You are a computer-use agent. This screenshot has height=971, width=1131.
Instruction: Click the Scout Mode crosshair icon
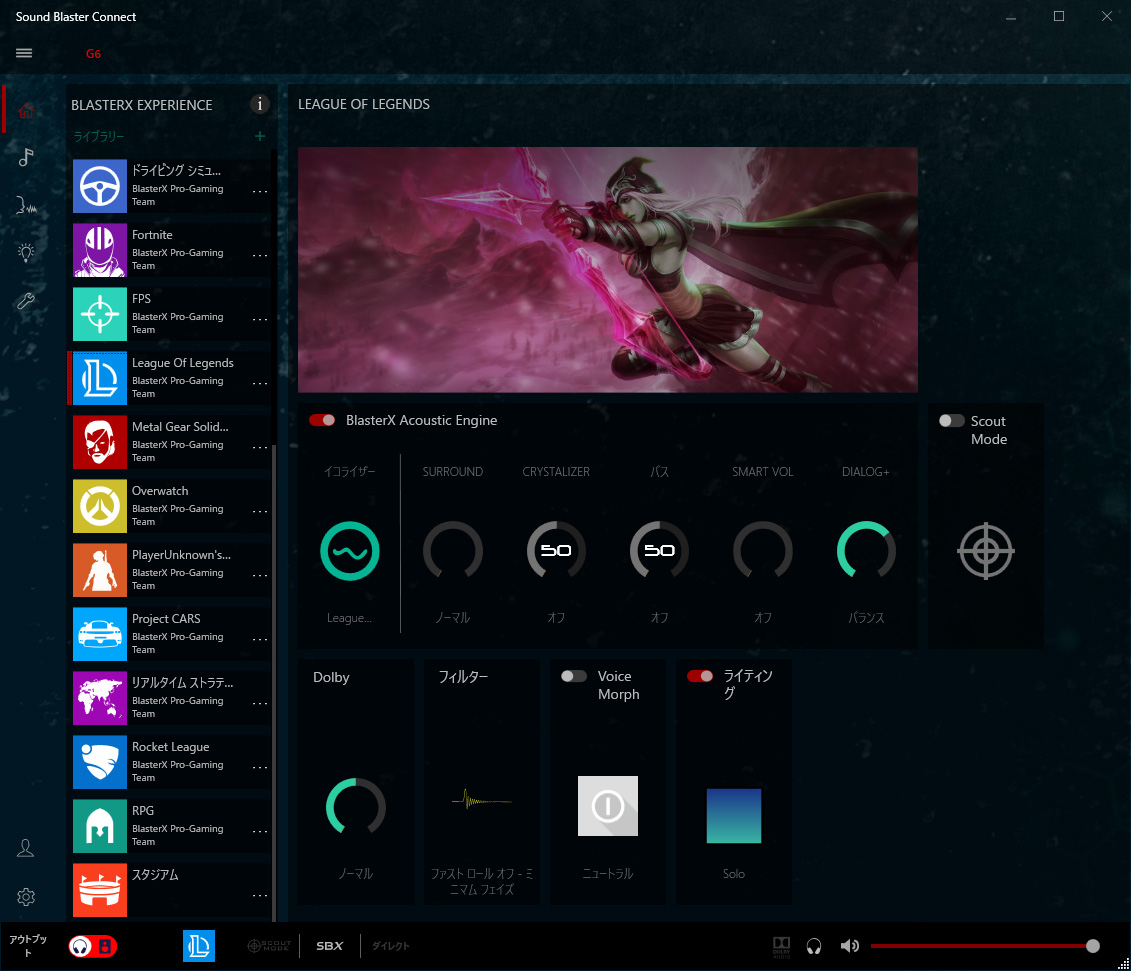(986, 551)
